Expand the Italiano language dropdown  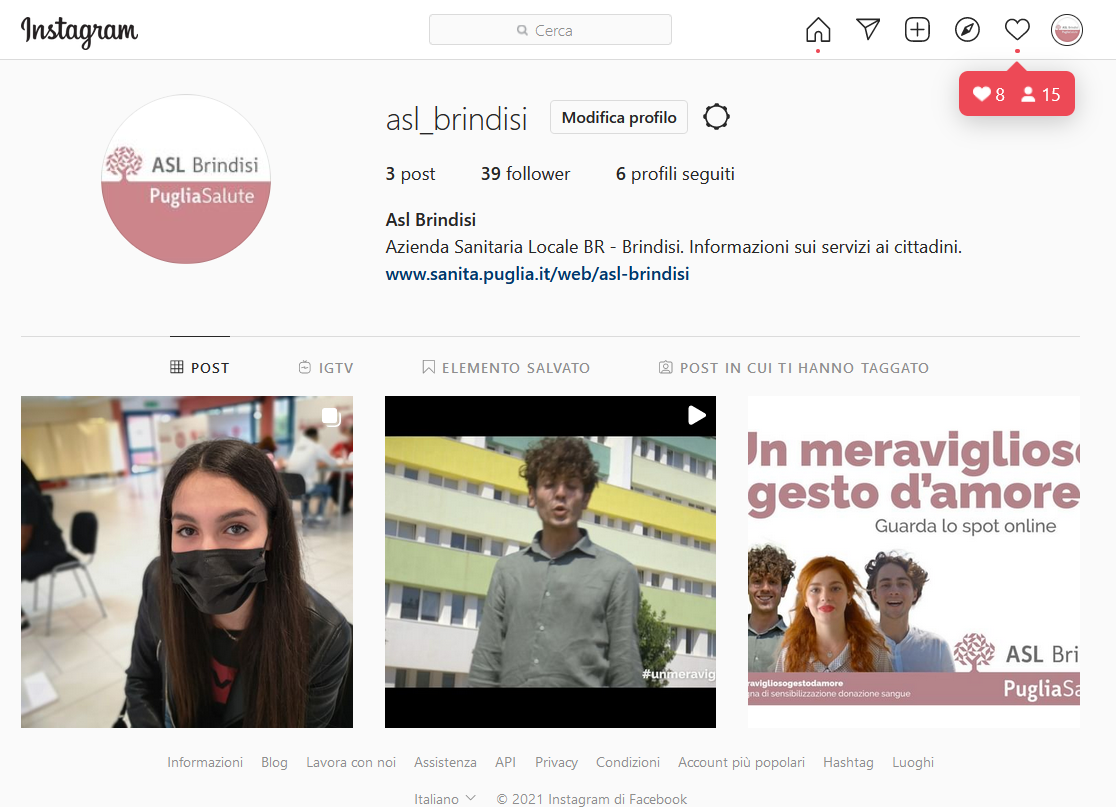[445, 798]
